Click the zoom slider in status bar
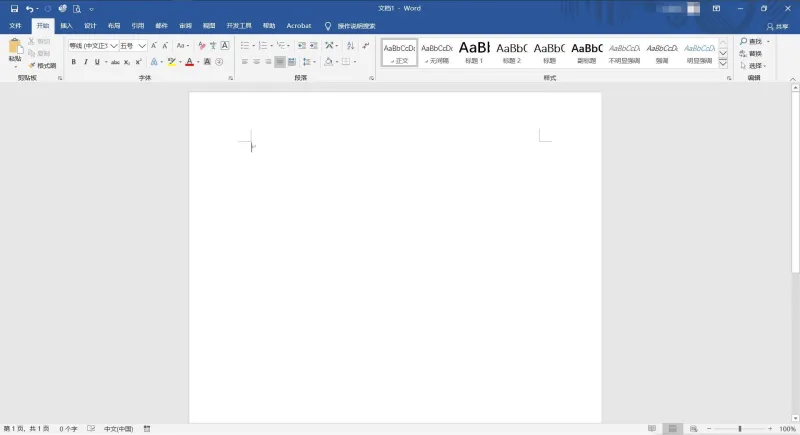This screenshot has width=800, height=435. pyautogui.click(x=739, y=429)
